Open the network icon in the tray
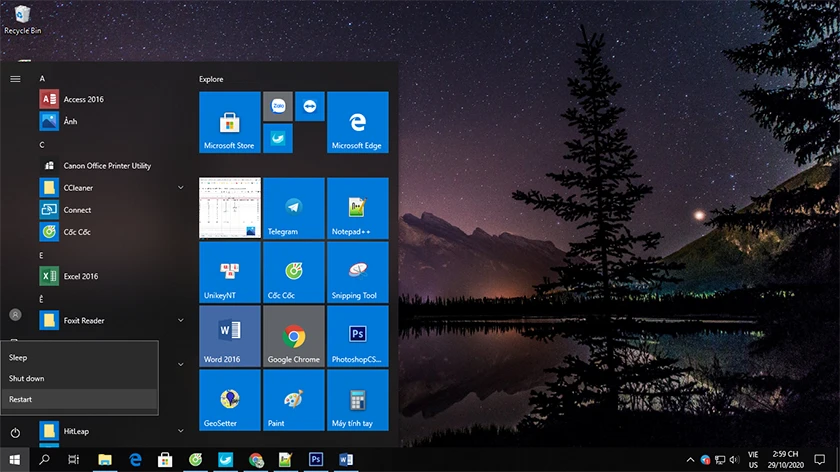 [720, 460]
